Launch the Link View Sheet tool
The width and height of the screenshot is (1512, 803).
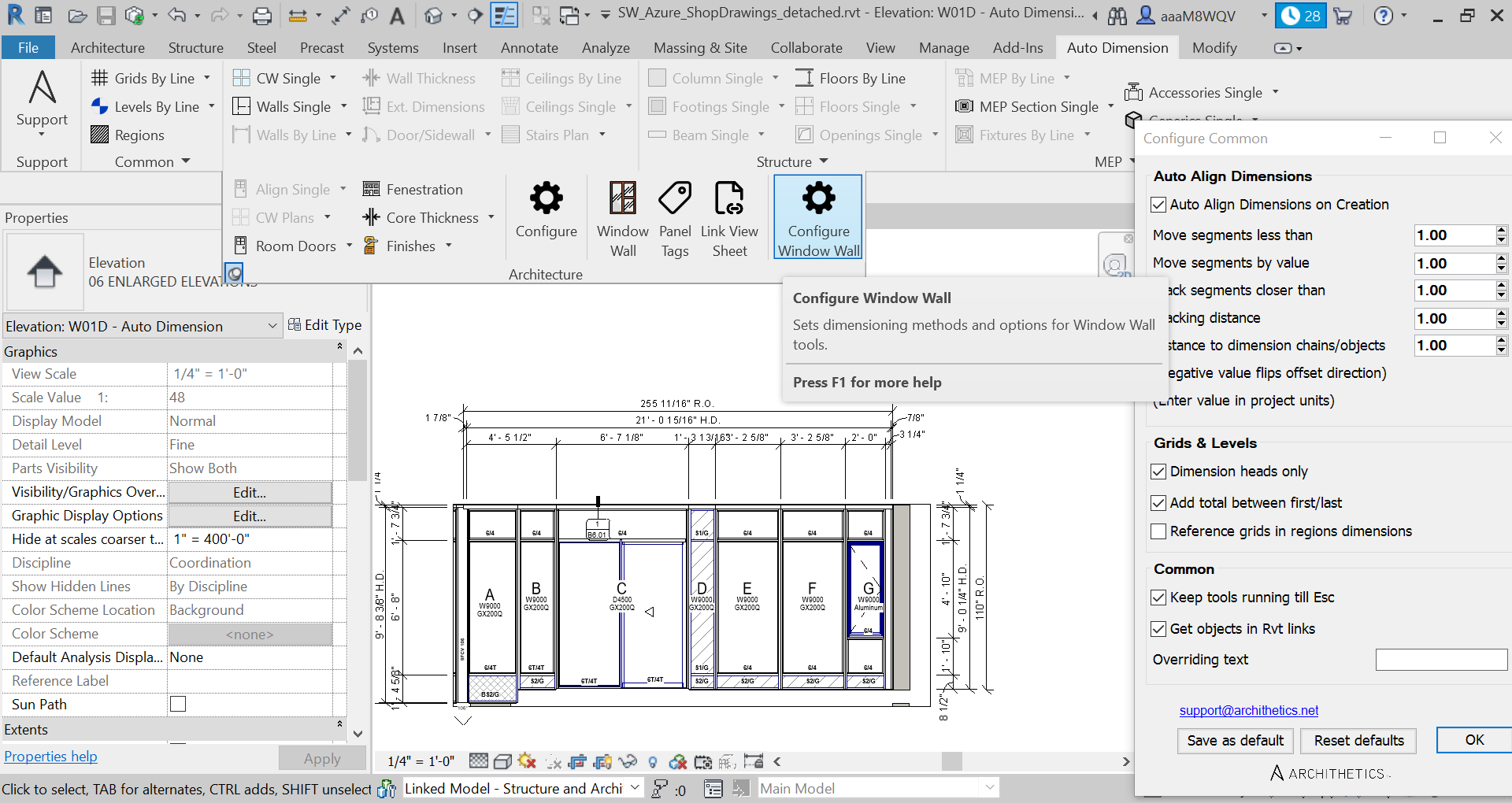[x=729, y=216]
